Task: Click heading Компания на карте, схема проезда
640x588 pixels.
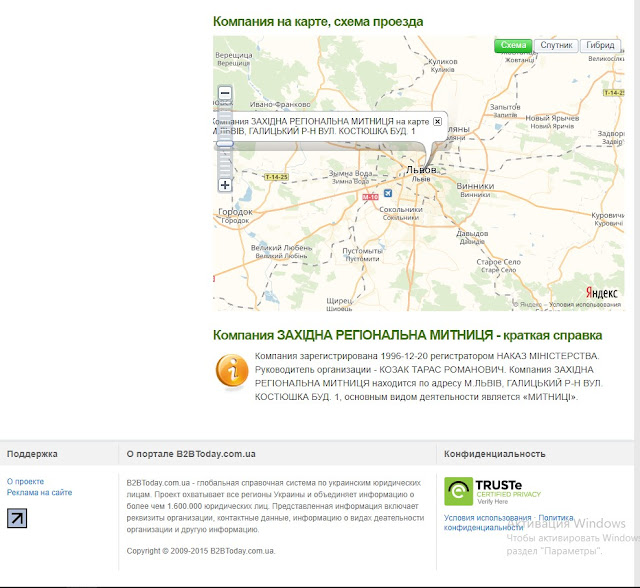Action: pyautogui.click(x=318, y=22)
